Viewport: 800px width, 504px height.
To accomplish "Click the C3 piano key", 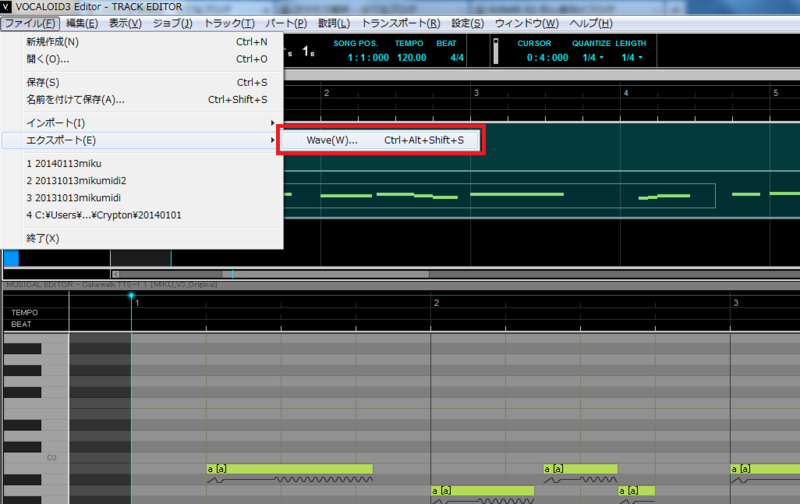I will (x=36, y=458).
